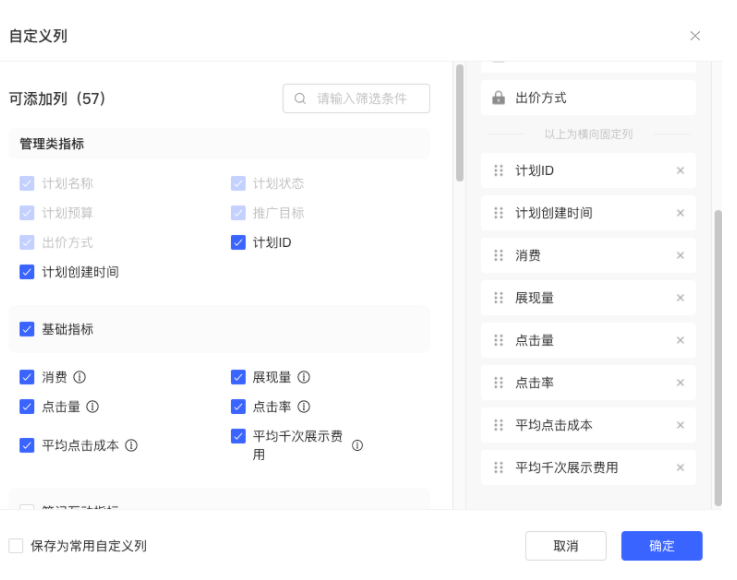
Task: Remove 消费 from selected columns
Action: click(x=680, y=255)
